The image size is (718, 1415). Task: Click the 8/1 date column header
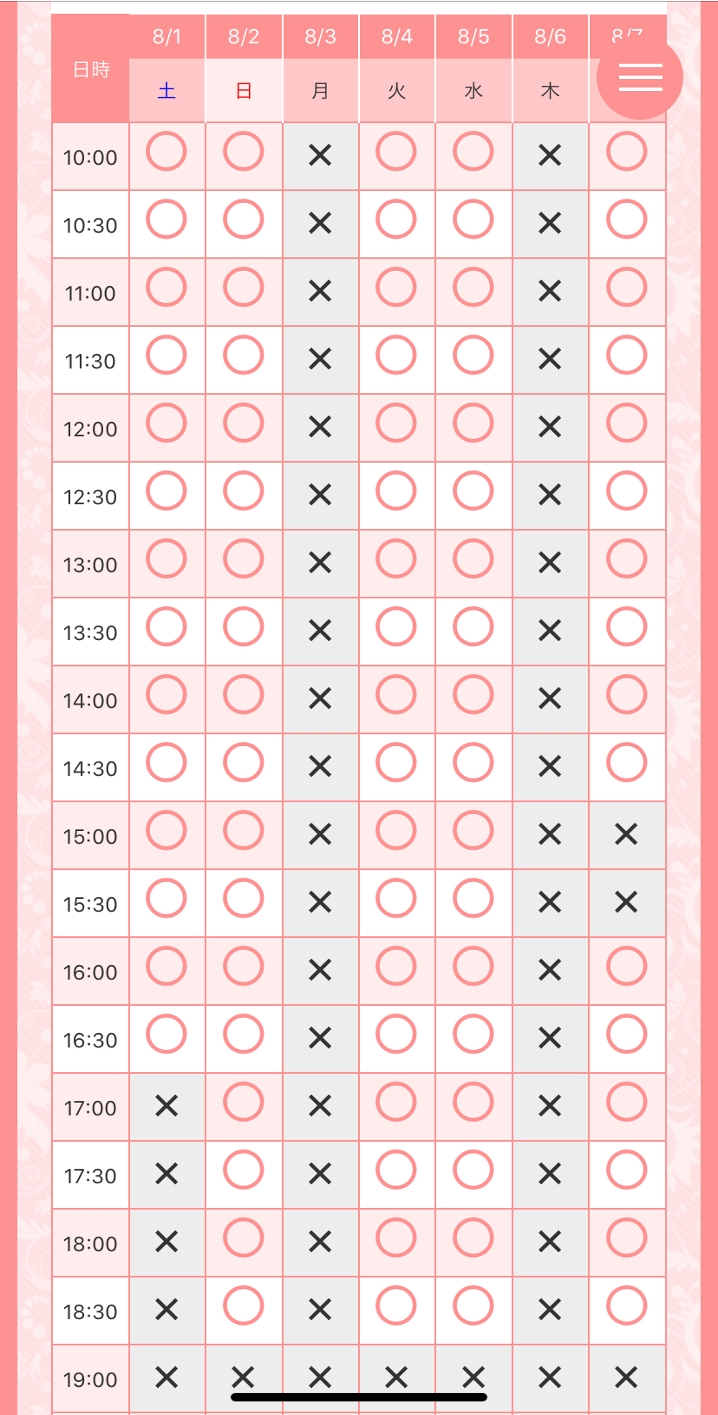coord(167,37)
